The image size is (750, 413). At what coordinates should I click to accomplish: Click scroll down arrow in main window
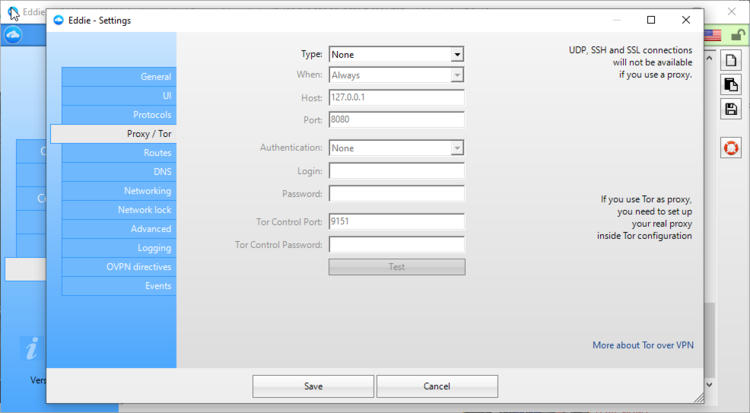tap(709, 384)
